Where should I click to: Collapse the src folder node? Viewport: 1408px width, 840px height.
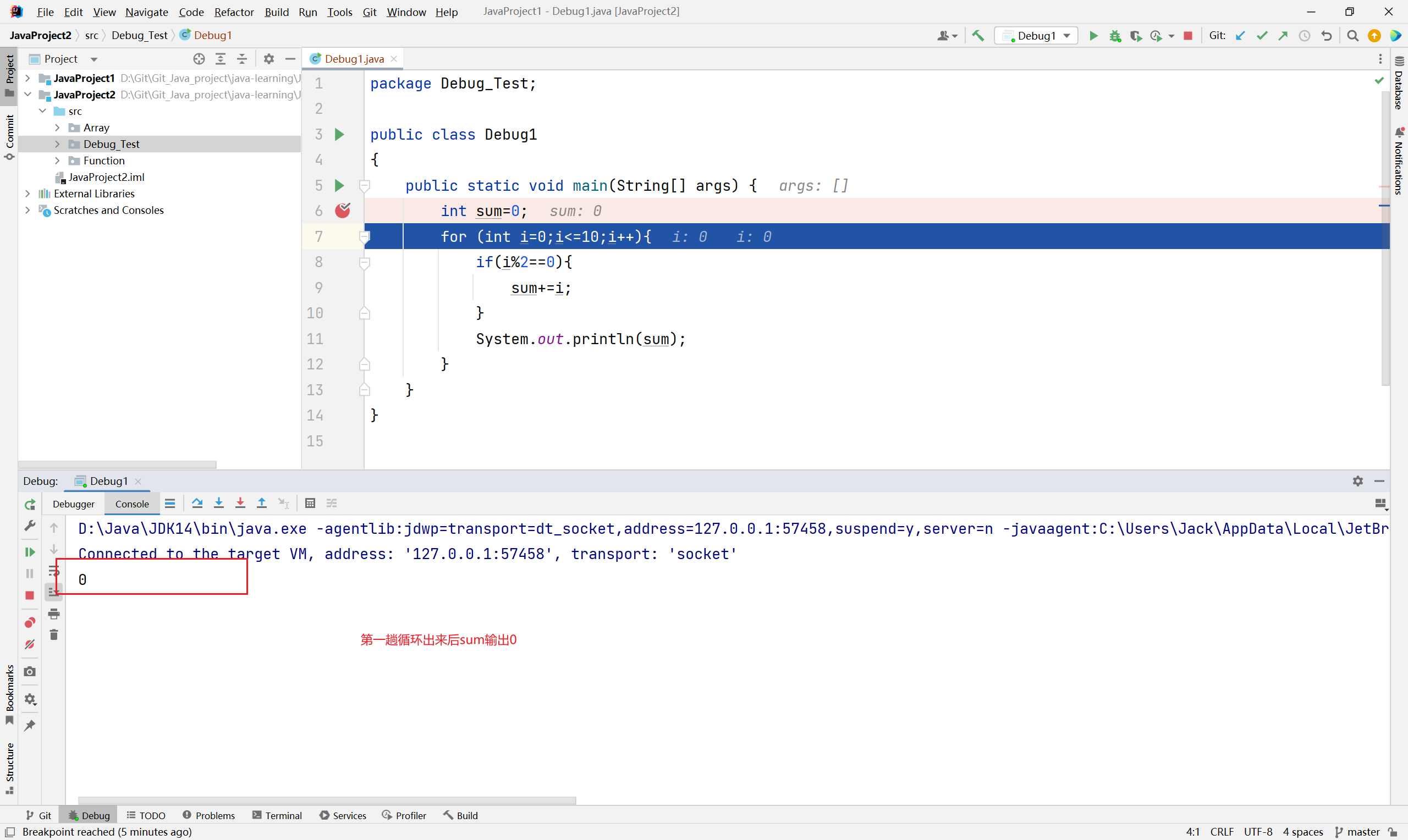(42, 111)
